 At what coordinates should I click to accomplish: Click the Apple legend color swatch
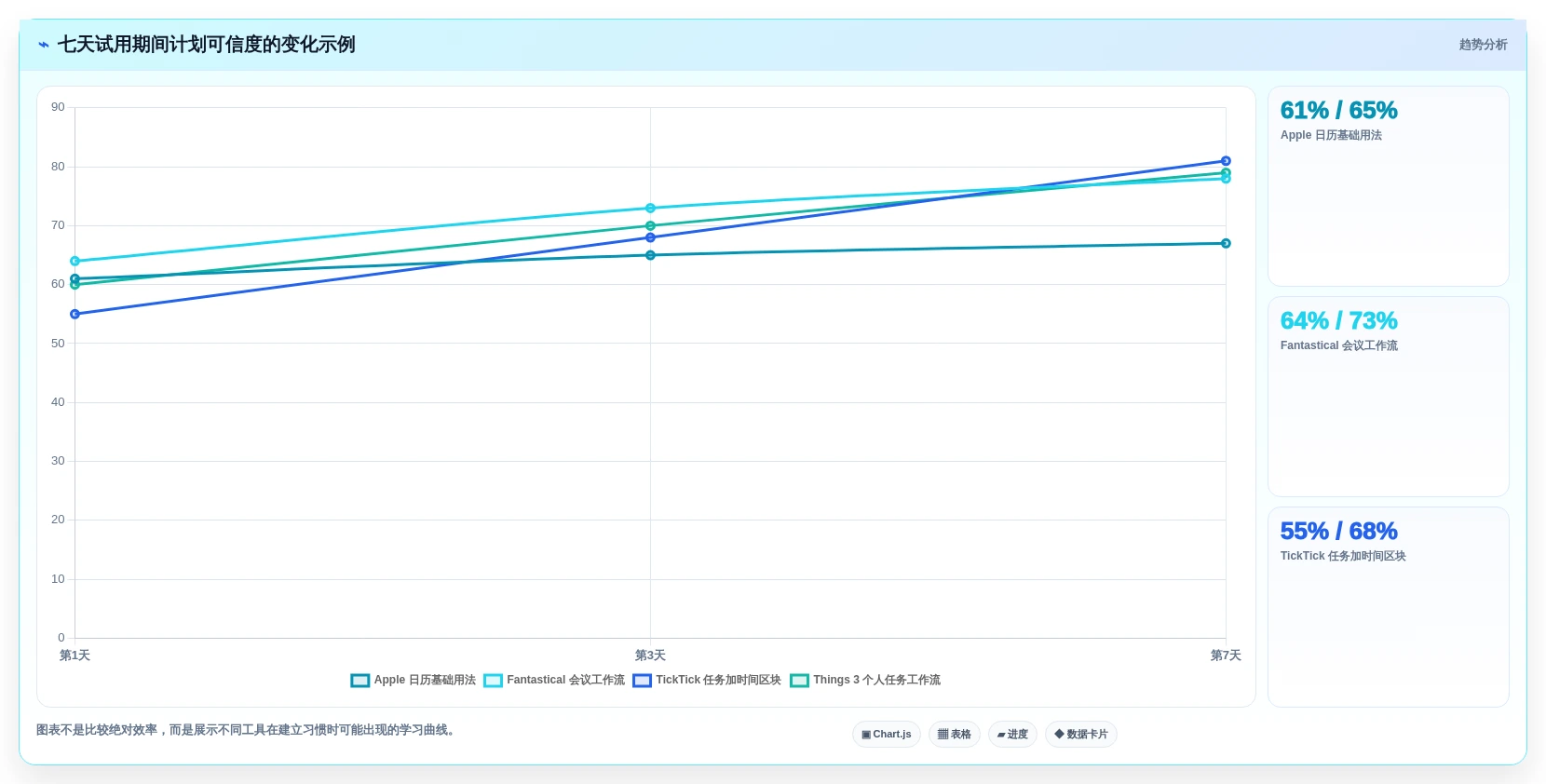360,681
